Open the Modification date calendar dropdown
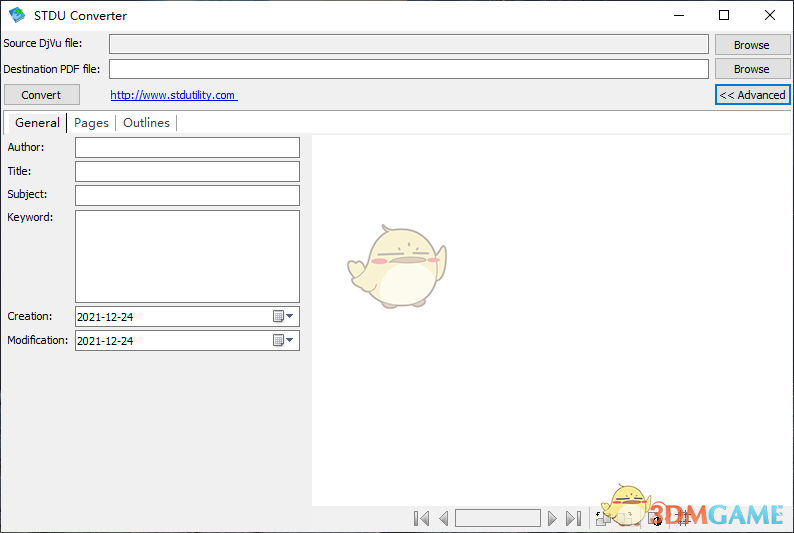 click(x=284, y=340)
